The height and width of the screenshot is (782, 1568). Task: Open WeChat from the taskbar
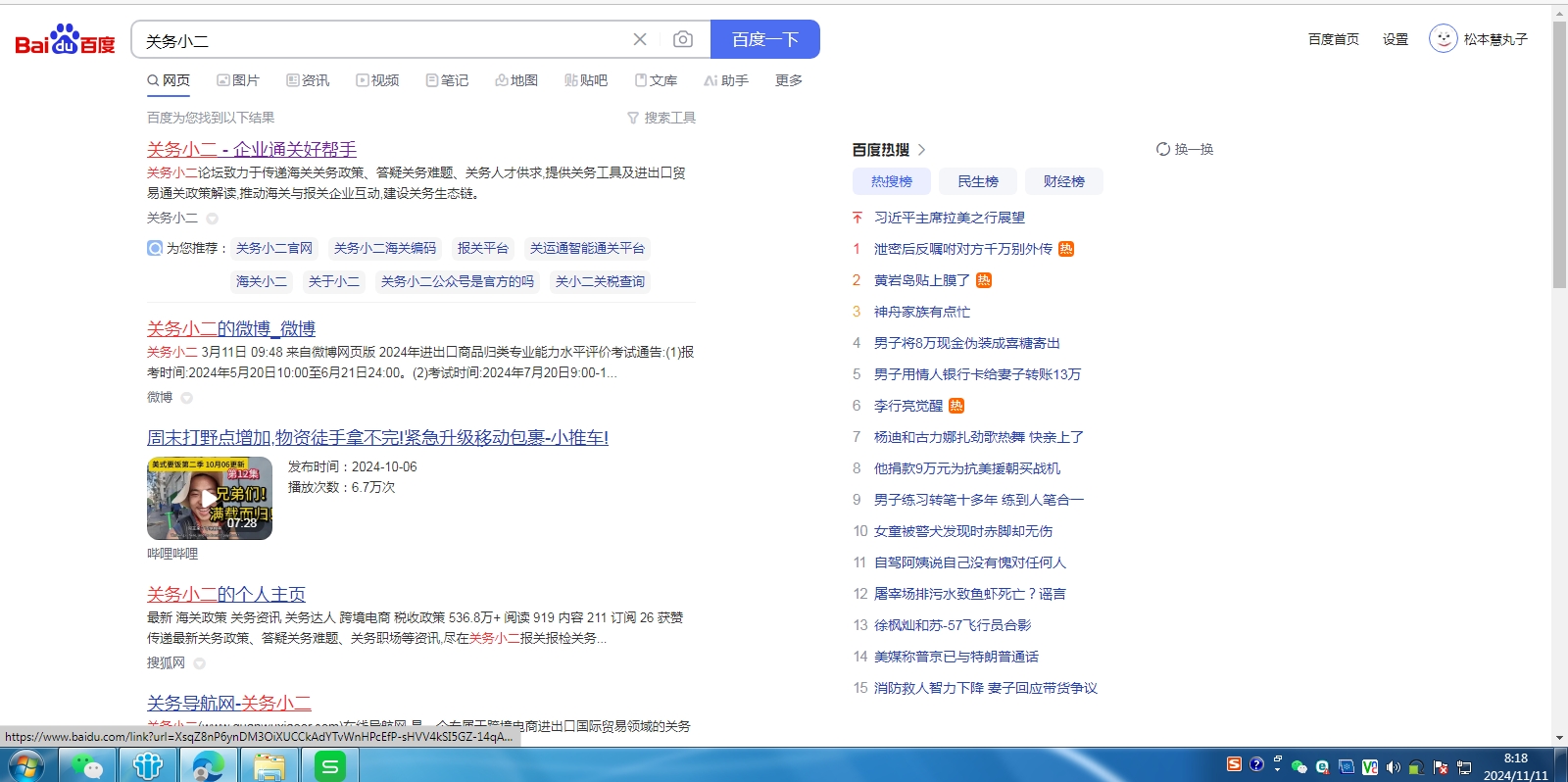coord(88,765)
